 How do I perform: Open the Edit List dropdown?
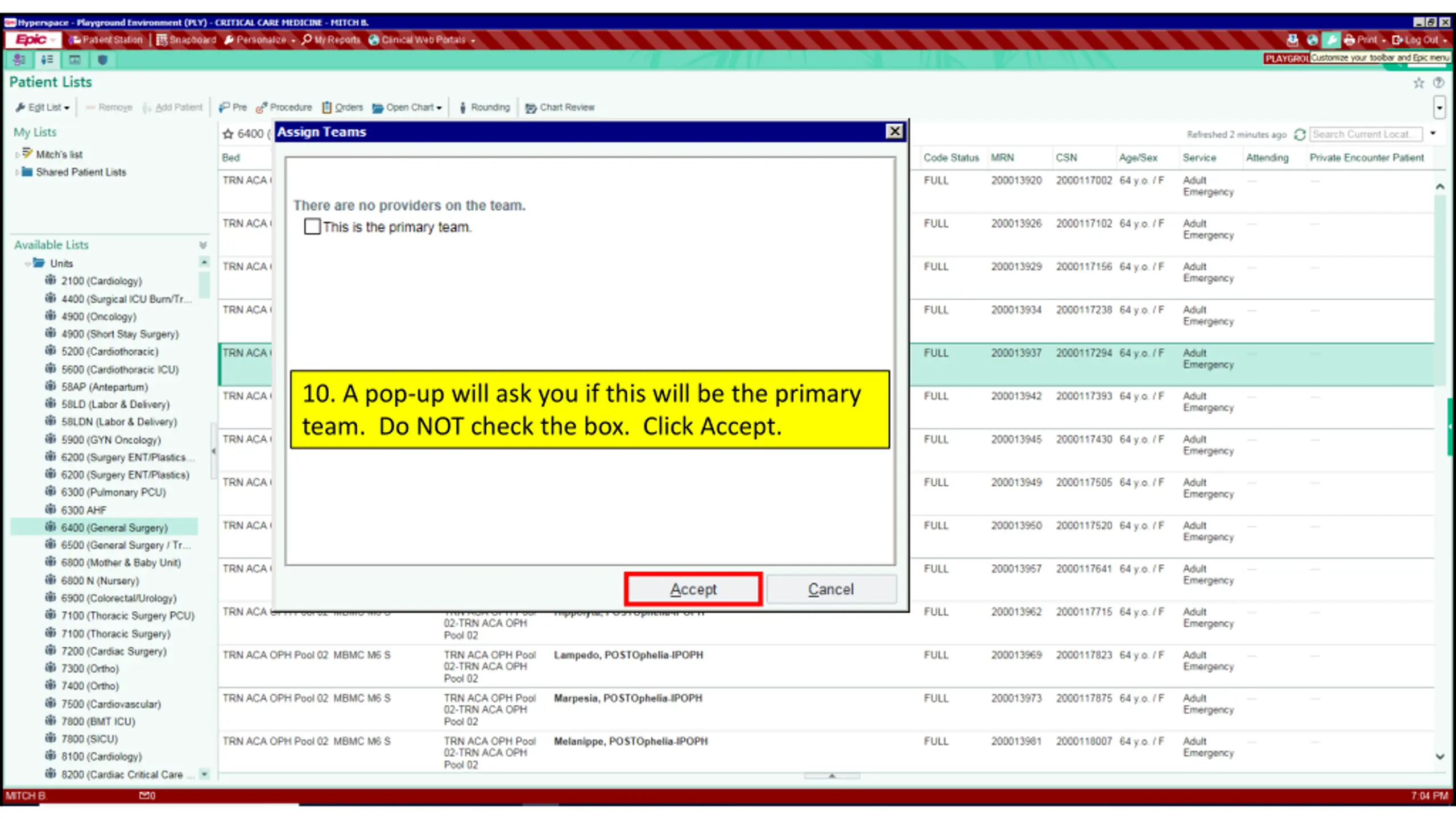click(x=43, y=107)
